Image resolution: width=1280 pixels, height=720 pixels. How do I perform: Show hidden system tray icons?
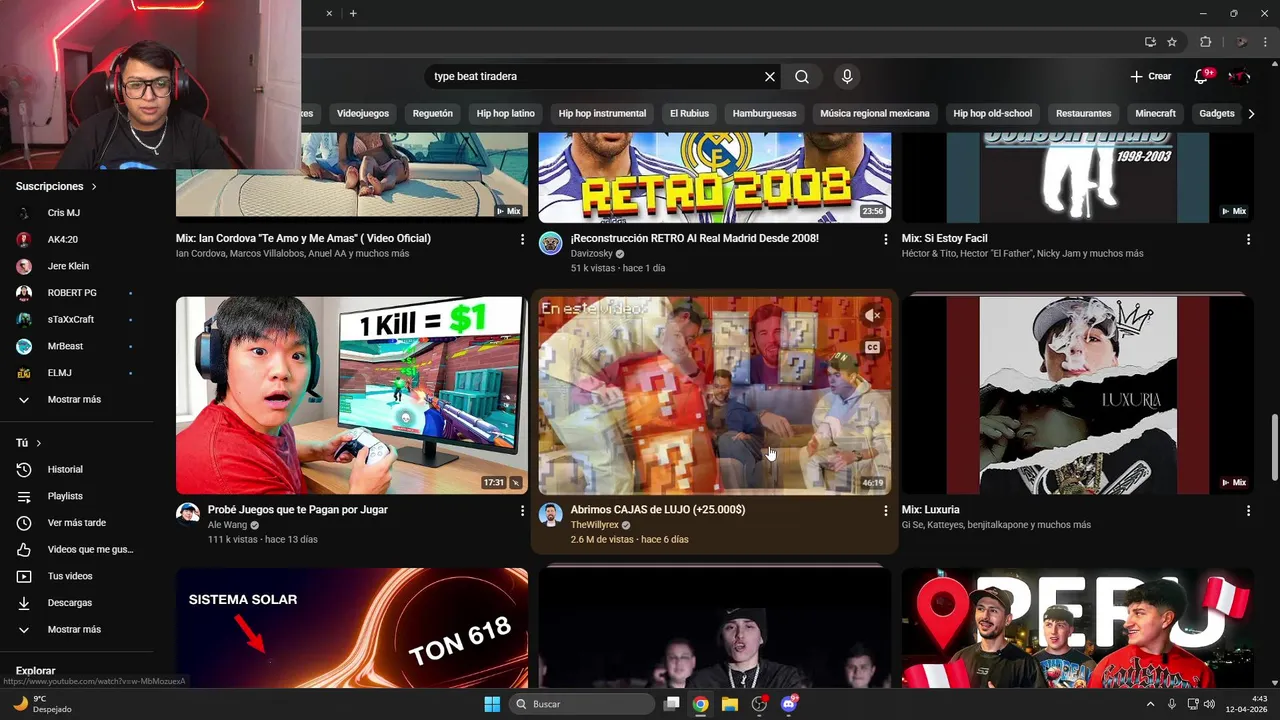coord(1150,704)
